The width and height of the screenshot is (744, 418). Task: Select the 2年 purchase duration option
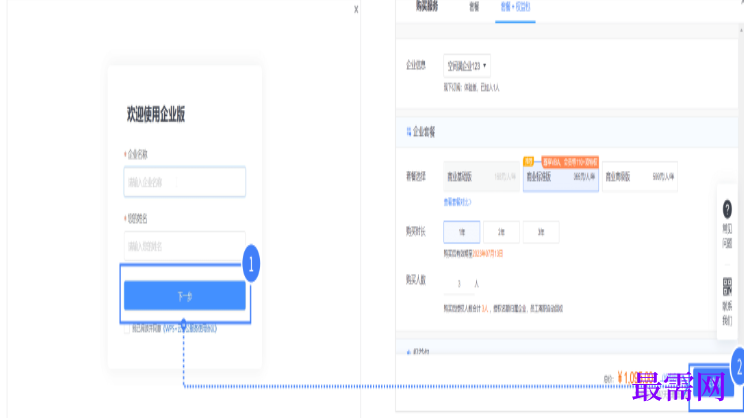[501, 231]
